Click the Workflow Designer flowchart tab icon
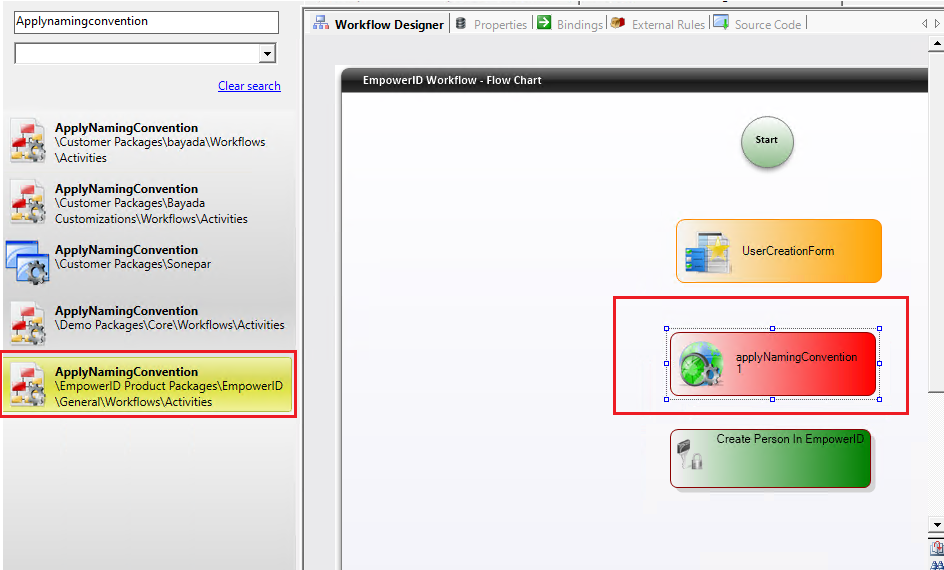The image size is (944, 570). tap(321, 24)
